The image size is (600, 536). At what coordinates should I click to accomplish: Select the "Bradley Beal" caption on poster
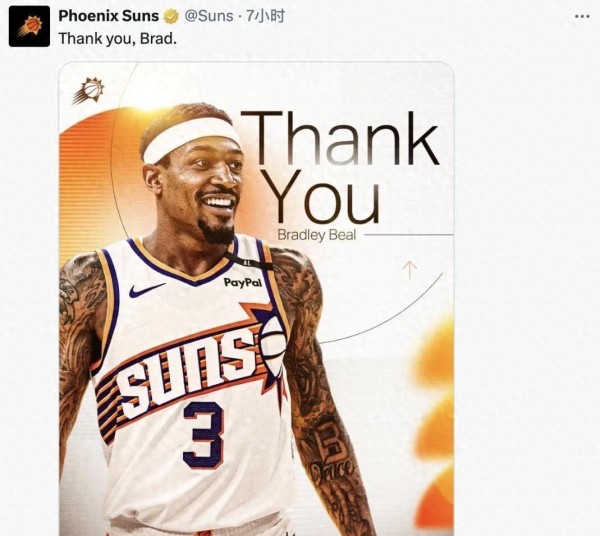click(x=317, y=235)
